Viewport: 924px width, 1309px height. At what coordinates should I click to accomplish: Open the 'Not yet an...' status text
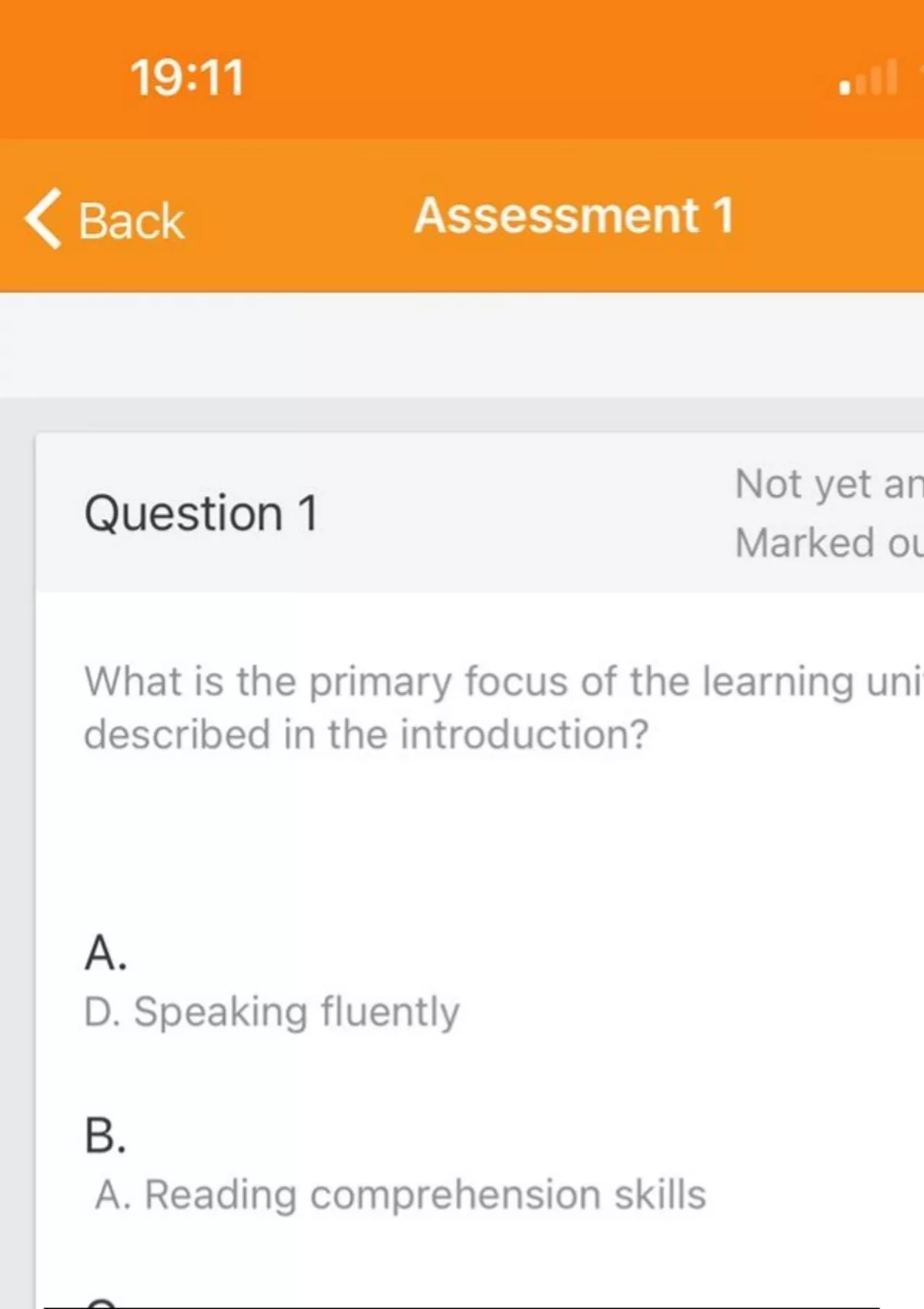(x=828, y=484)
